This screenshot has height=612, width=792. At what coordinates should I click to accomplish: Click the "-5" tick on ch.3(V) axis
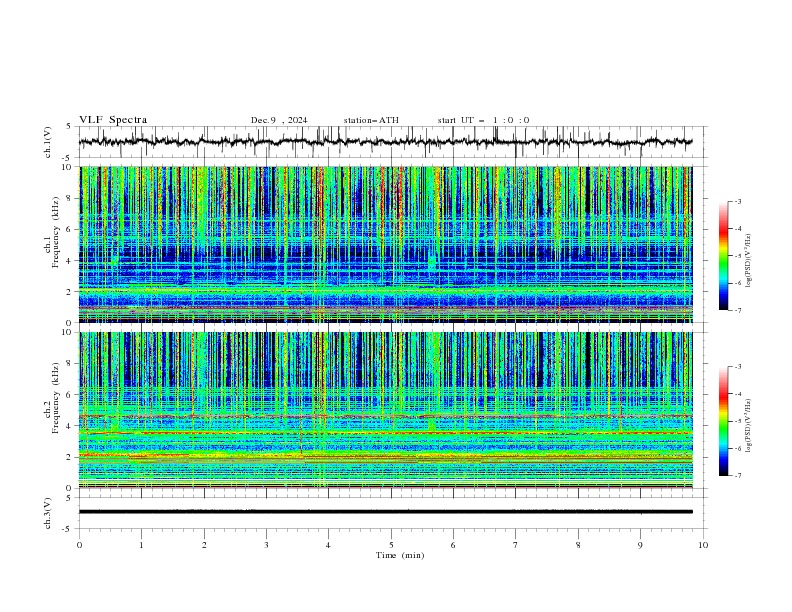pos(68,529)
